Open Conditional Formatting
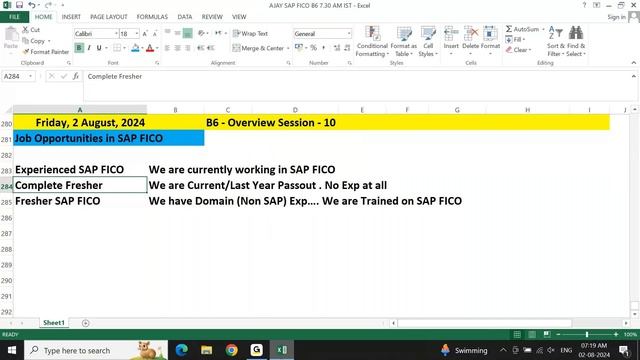 (372, 42)
